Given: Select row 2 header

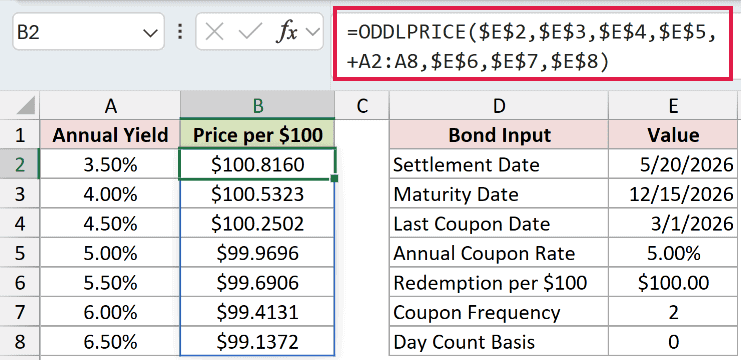Looking at the screenshot, I should point(19,164).
